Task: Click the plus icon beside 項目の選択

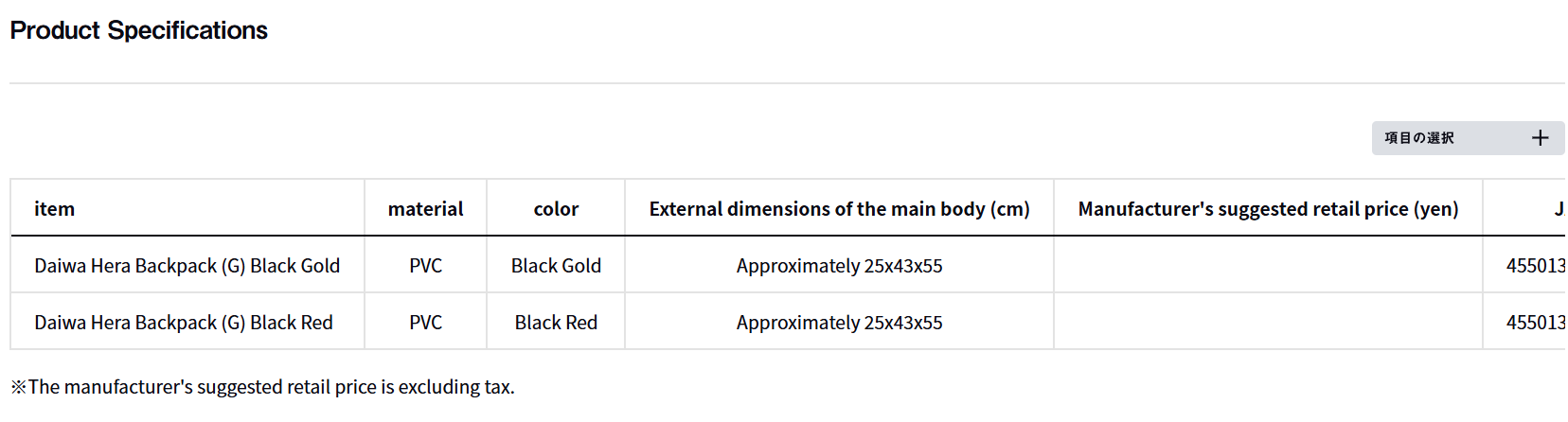Action: point(1540,138)
